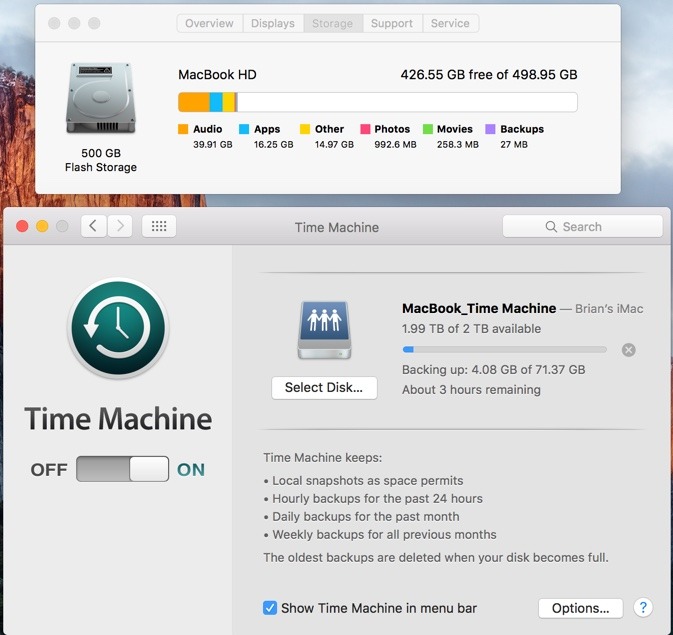The image size is (673, 635).
Task: Click the purple Backups legend swatch
Action: [x=490, y=129]
